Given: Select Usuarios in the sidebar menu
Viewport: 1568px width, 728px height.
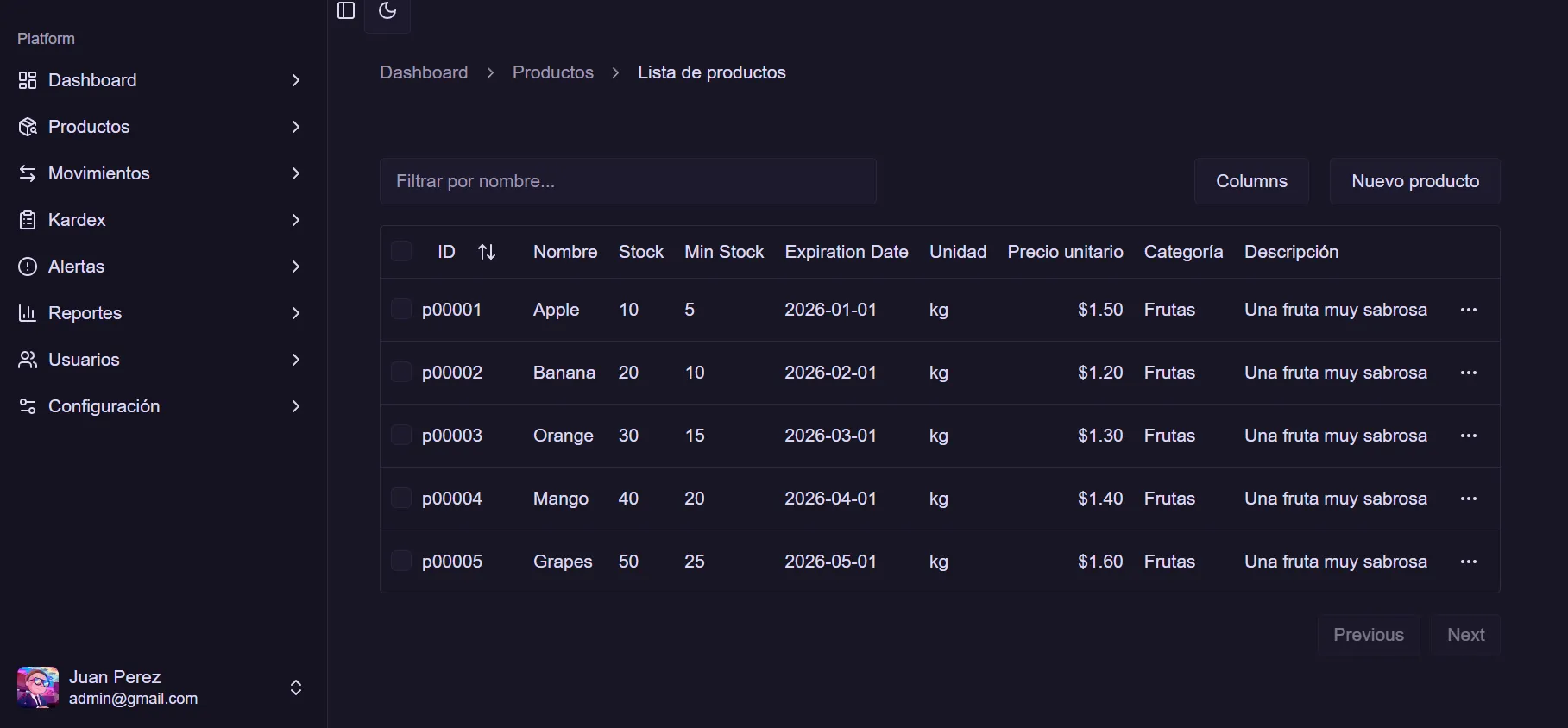Looking at the screenshot, I should click(x=84, y=360).
